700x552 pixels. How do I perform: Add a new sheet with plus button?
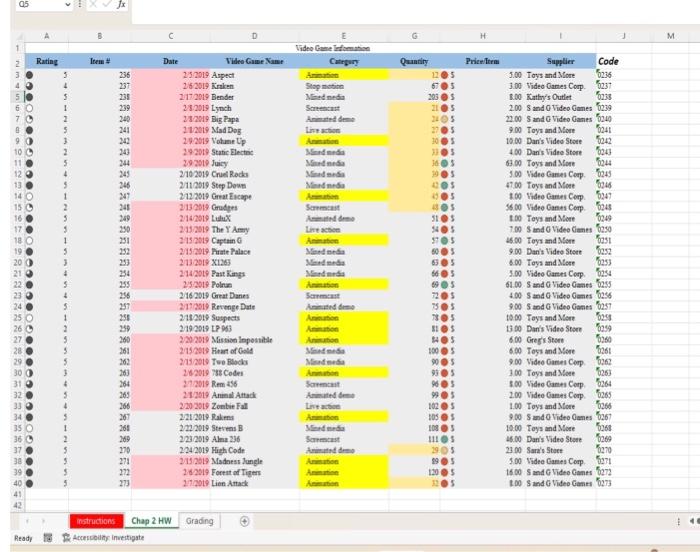(244, 521)
